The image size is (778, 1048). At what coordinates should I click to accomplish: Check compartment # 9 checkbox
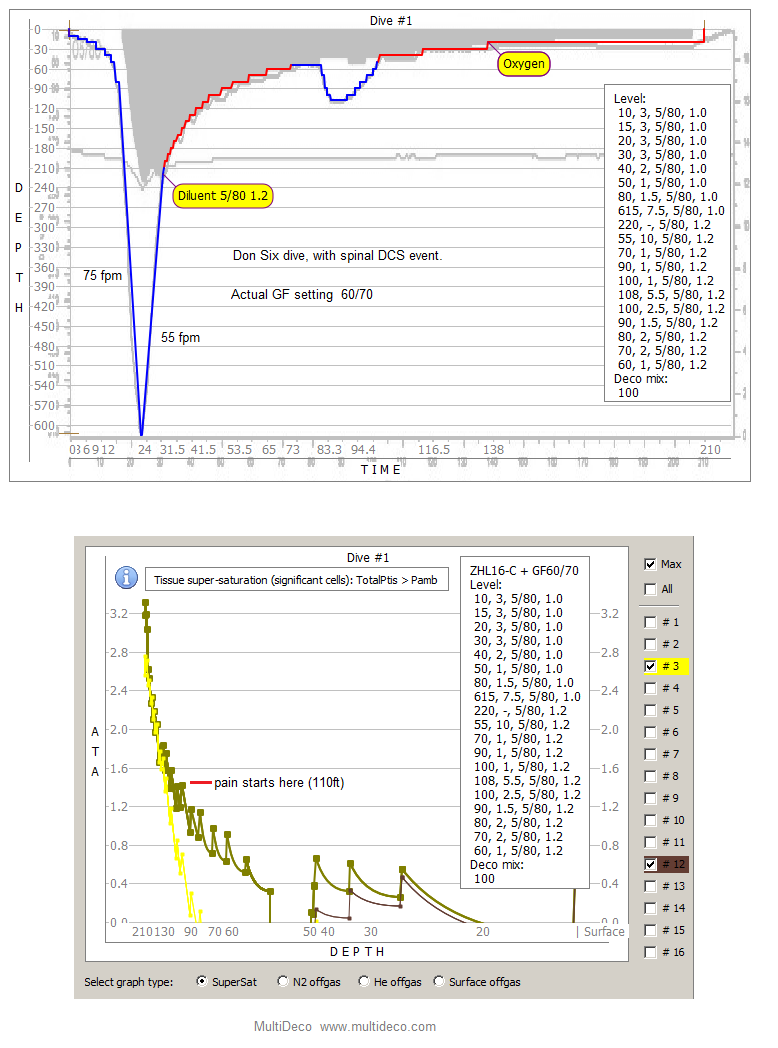[x=650, y=799]
